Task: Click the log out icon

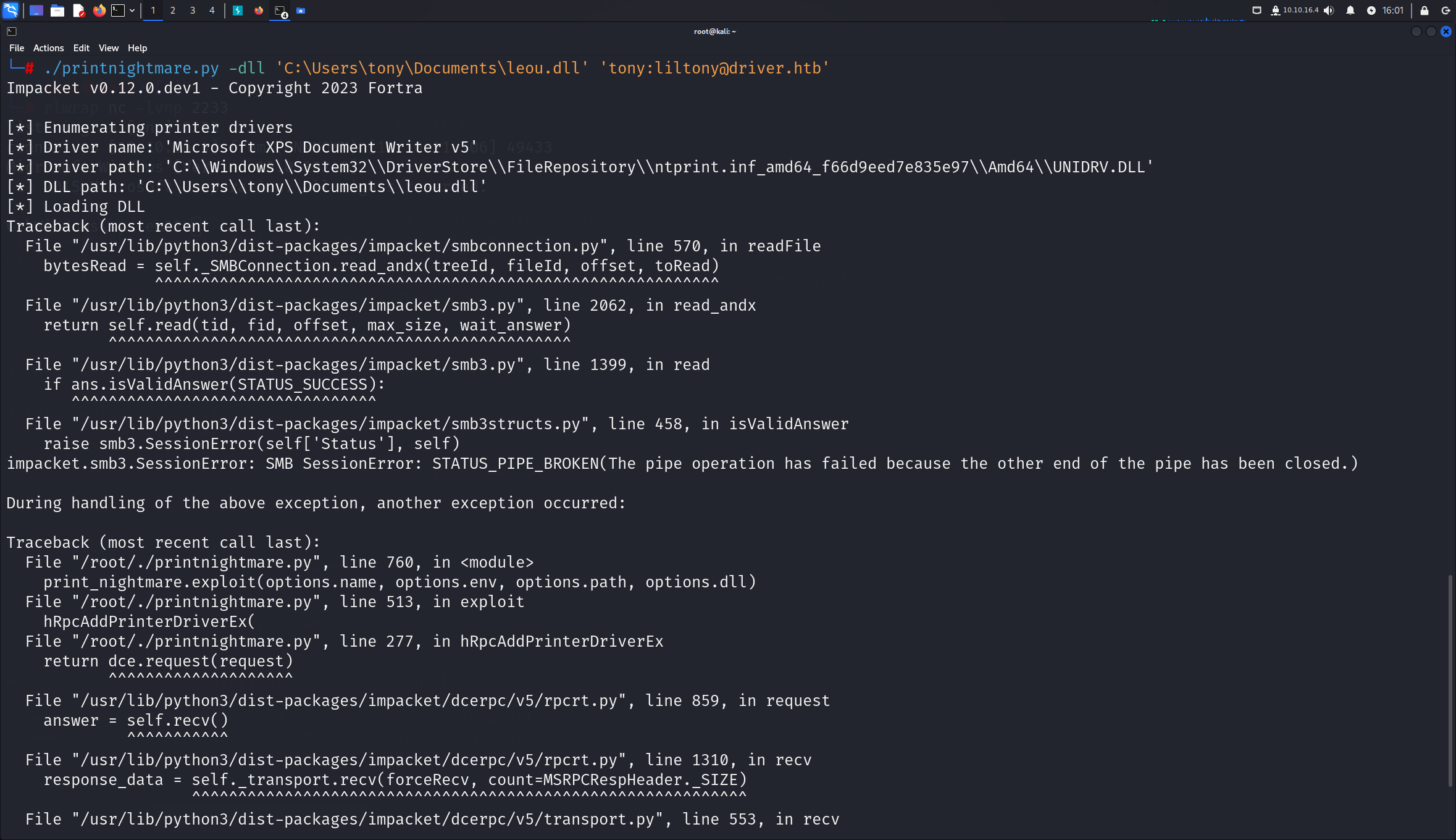Action: (x=1446, y=10)
